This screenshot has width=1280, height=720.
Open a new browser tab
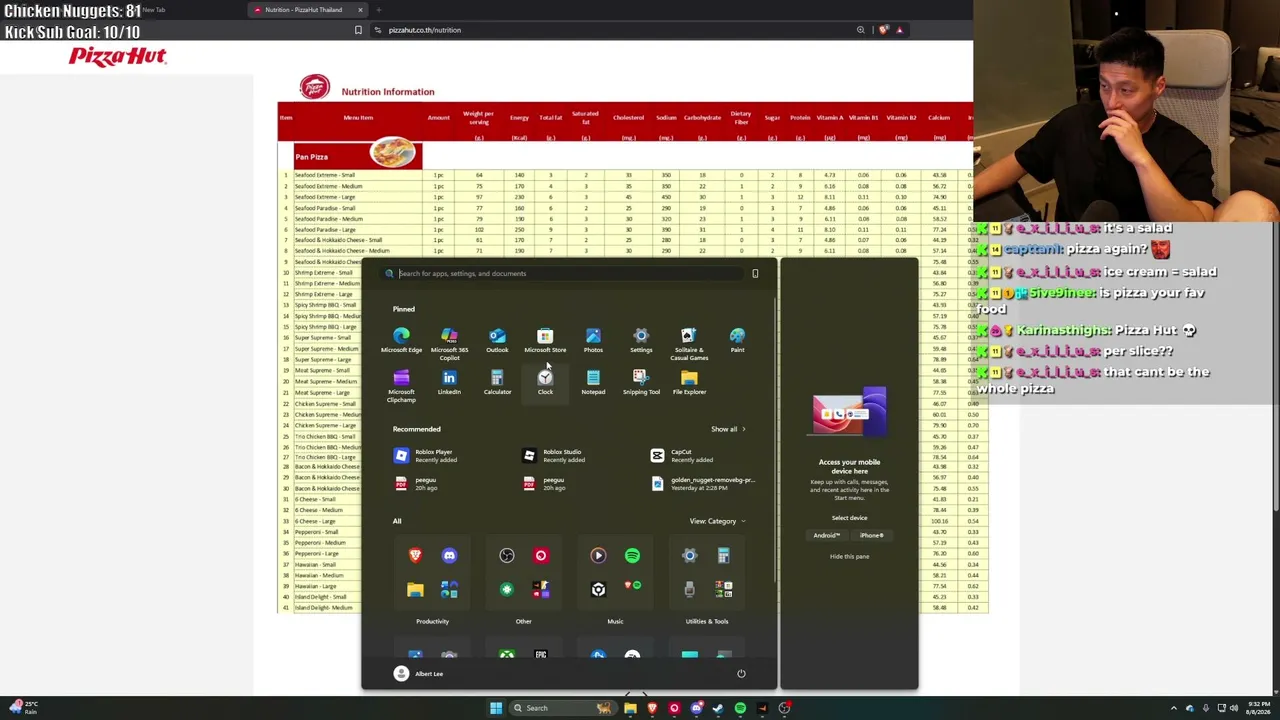click(x=377, y=10)
